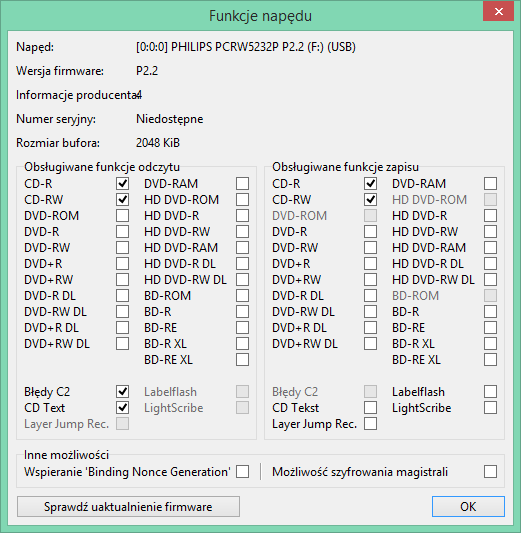521x533 pixels.
Task: Toggle HD DVD-ROM checkbox in read functions
Action: [242, 200]
